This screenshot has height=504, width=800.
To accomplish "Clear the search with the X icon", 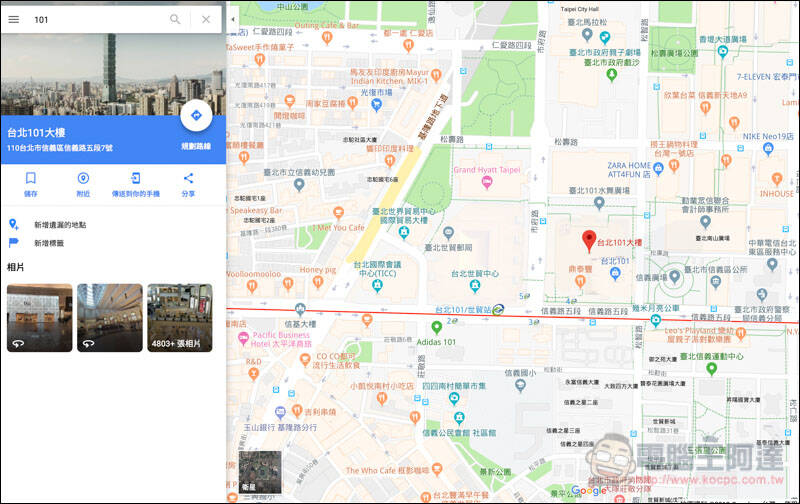I will coord(206,19).
